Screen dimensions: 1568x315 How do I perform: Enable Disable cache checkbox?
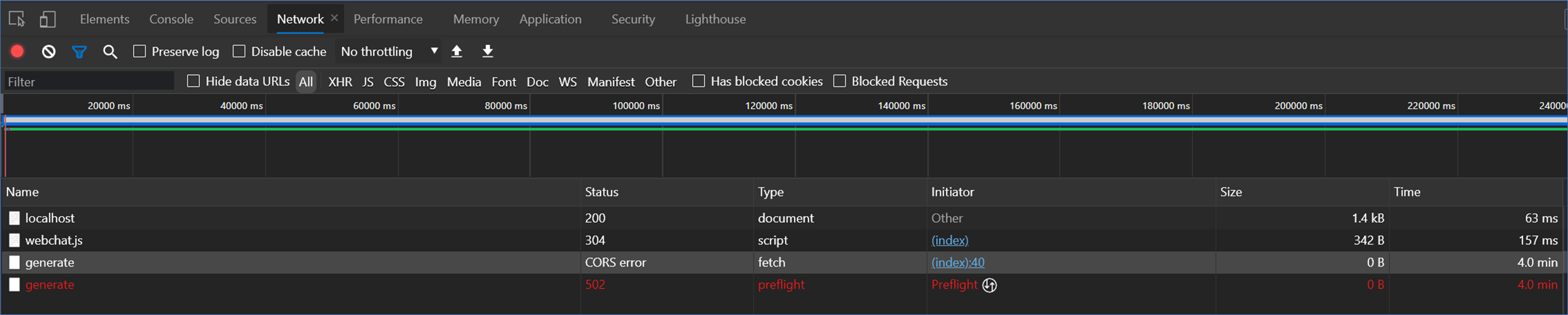[x=239, y=51]
